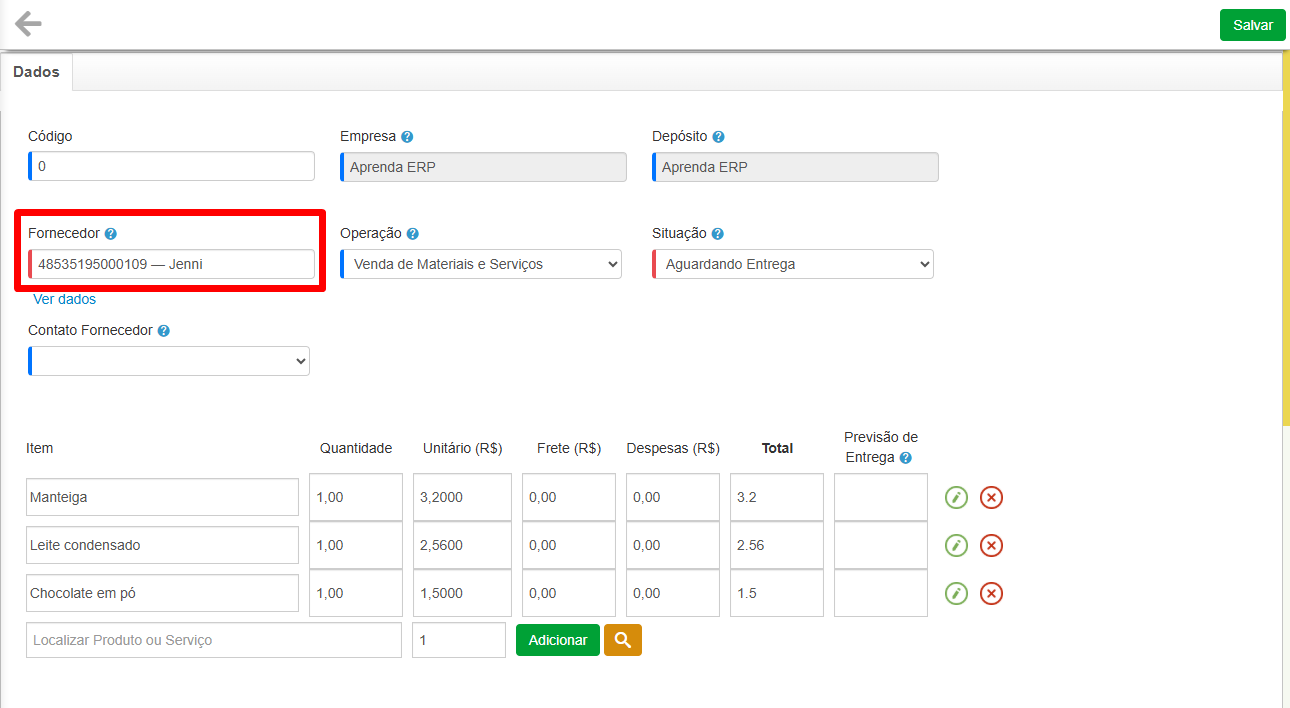Open the Contato Fornecedor dropdown
The width and height of the screenshot is (1290, 708).
[x=169, y=361]
